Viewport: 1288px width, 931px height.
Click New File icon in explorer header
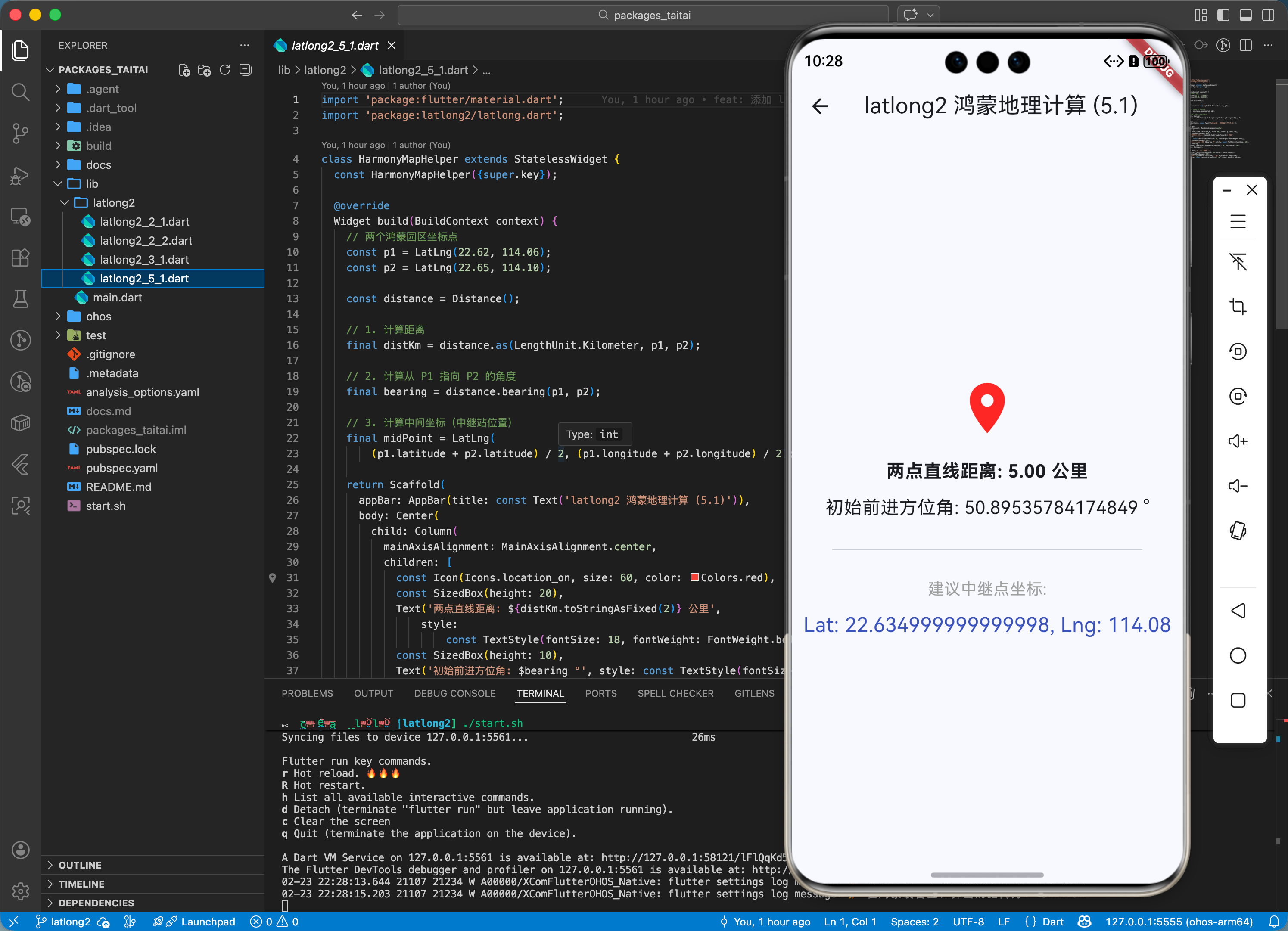pyautogui.click(x=184, y=70)
